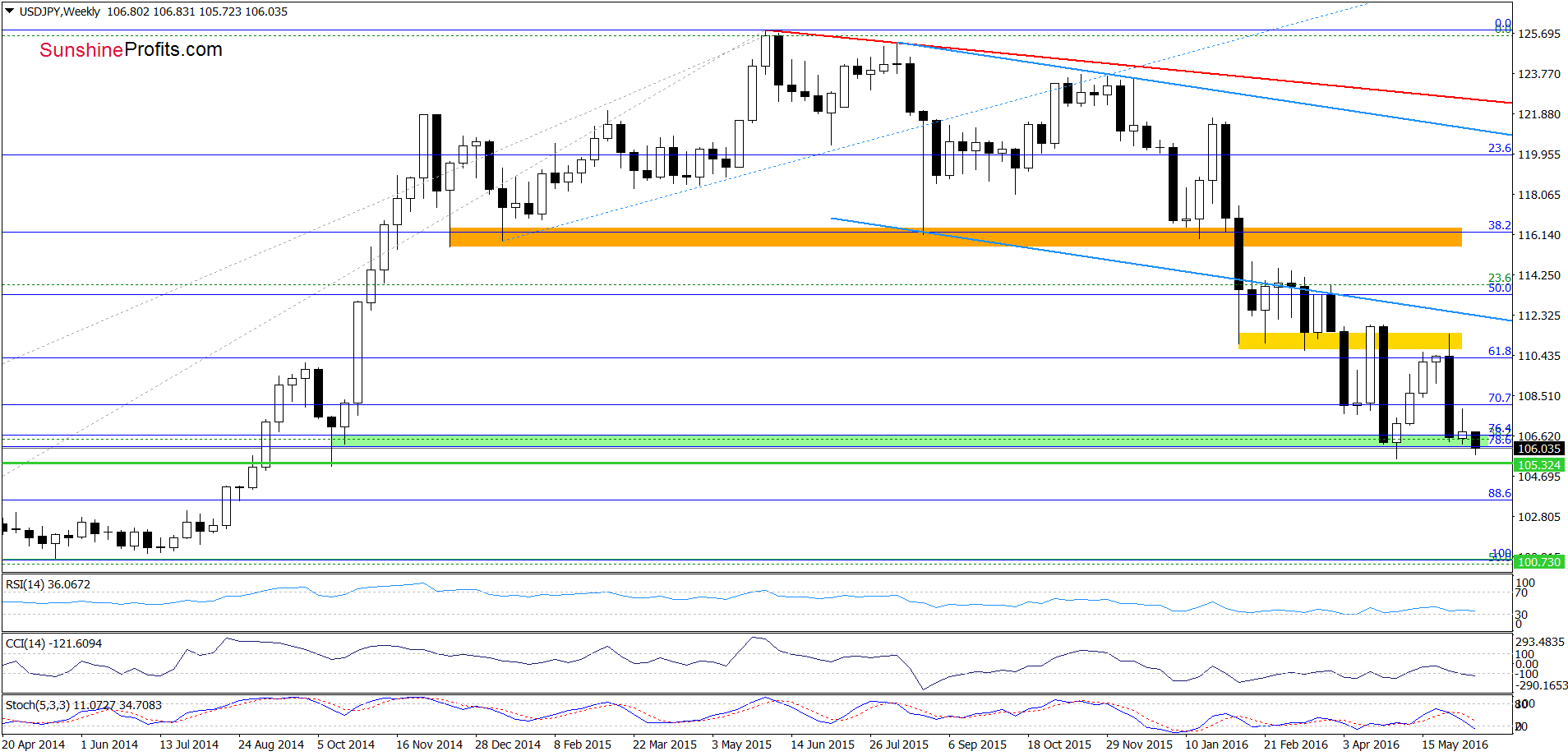Click the 104.695 price axis label
This screenshot has width=1568, height=756.
[x=1538, y=477]
